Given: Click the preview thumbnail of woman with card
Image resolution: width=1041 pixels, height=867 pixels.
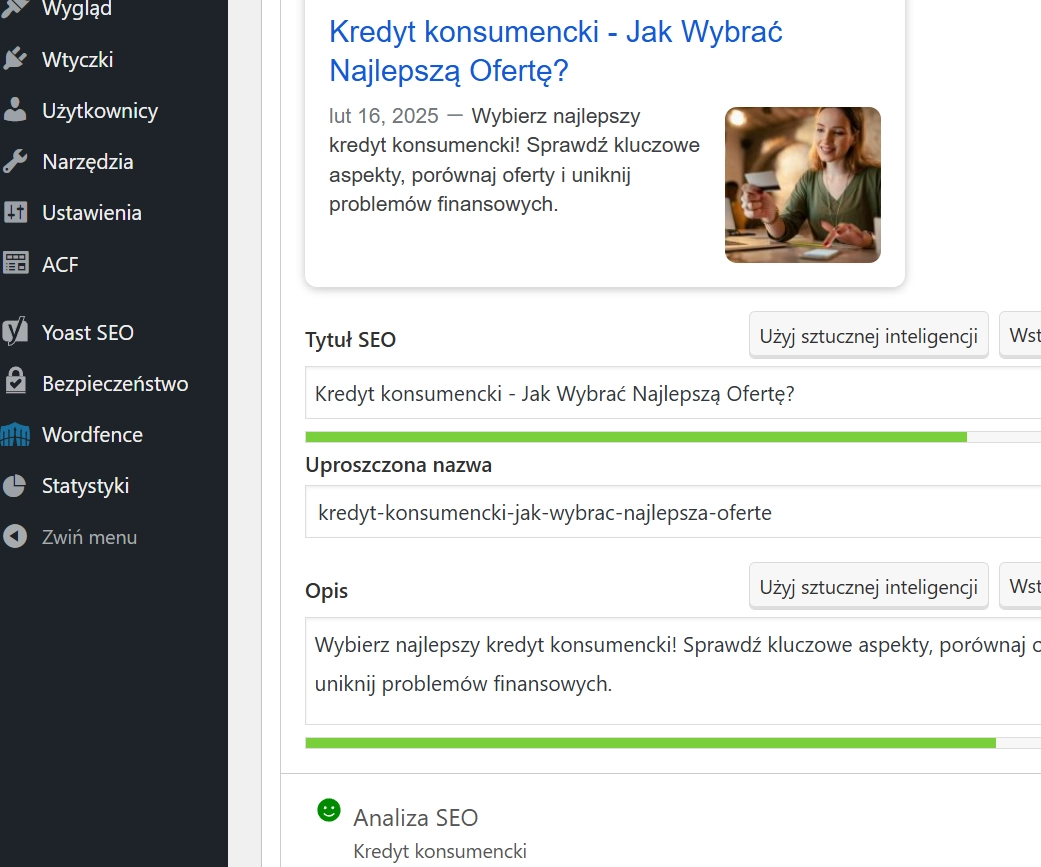Looking at the screenshot, I should click(802, 185).
